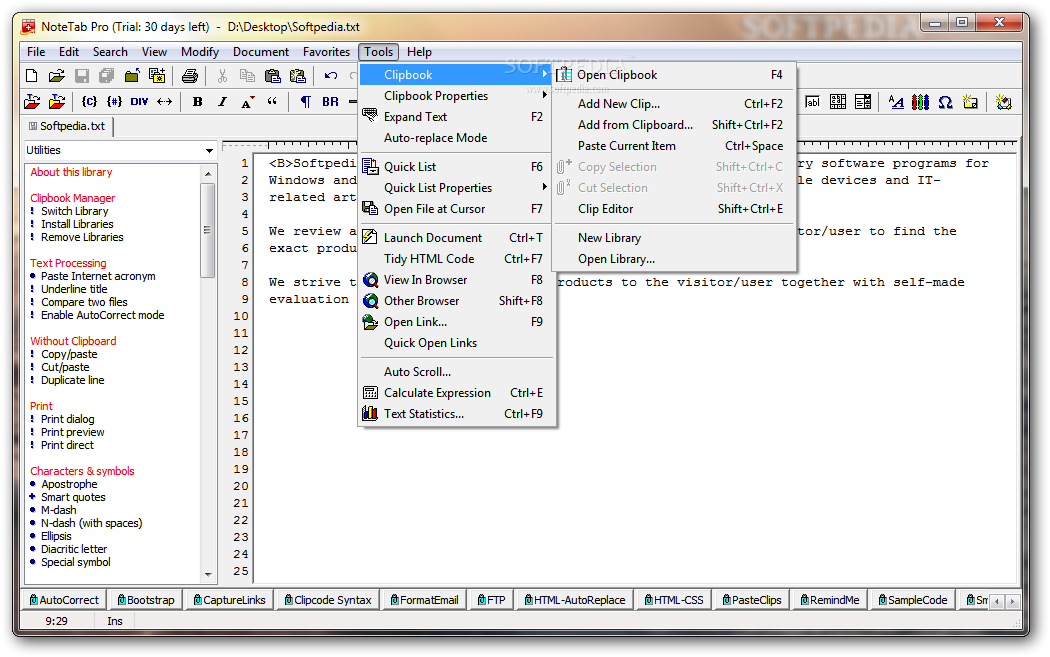
Task: Click the double-arrow entity icon
Action: 165,102
